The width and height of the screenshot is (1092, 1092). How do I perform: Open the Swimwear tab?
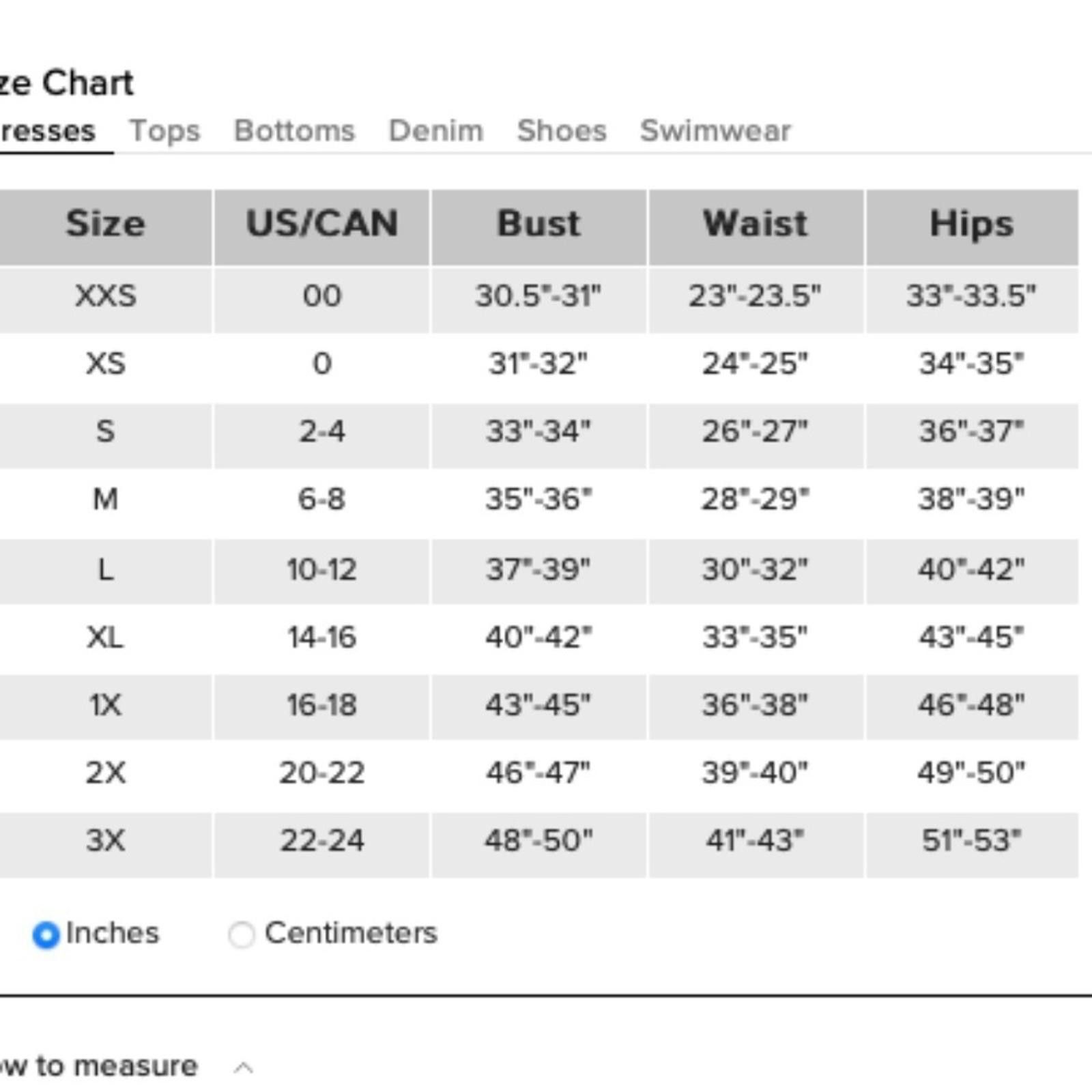pos(715,130)
